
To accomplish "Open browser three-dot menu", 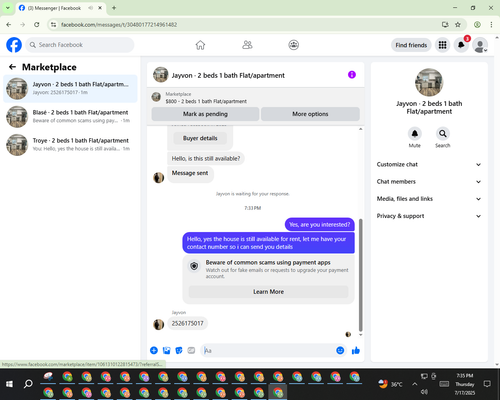I will point(491,24).
